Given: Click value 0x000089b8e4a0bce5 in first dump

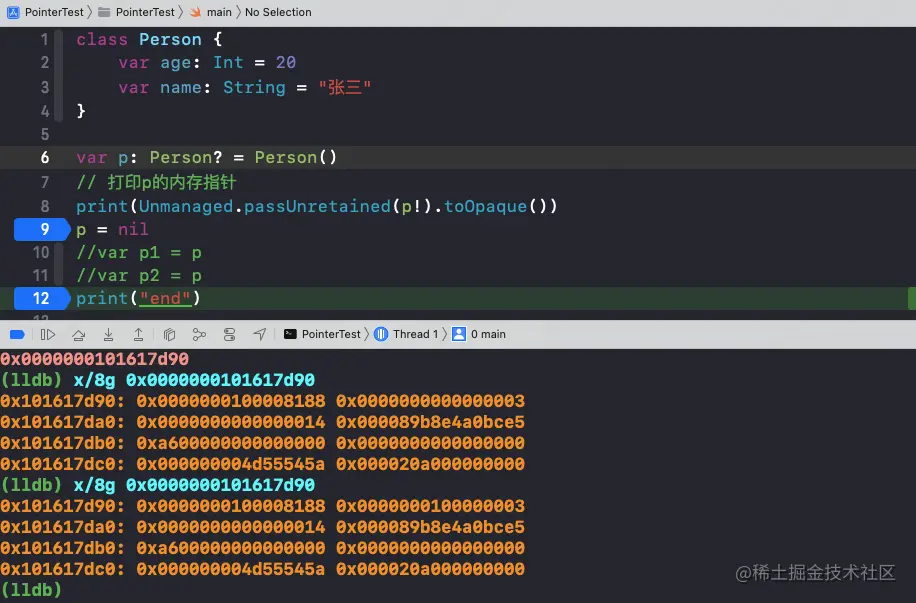Looking at the screenshot, I should click(430, 422).
